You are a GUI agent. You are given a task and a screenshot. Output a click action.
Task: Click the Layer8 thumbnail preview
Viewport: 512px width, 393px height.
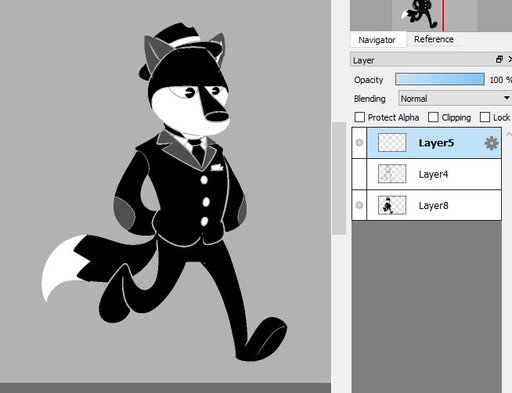pos(392,205)
